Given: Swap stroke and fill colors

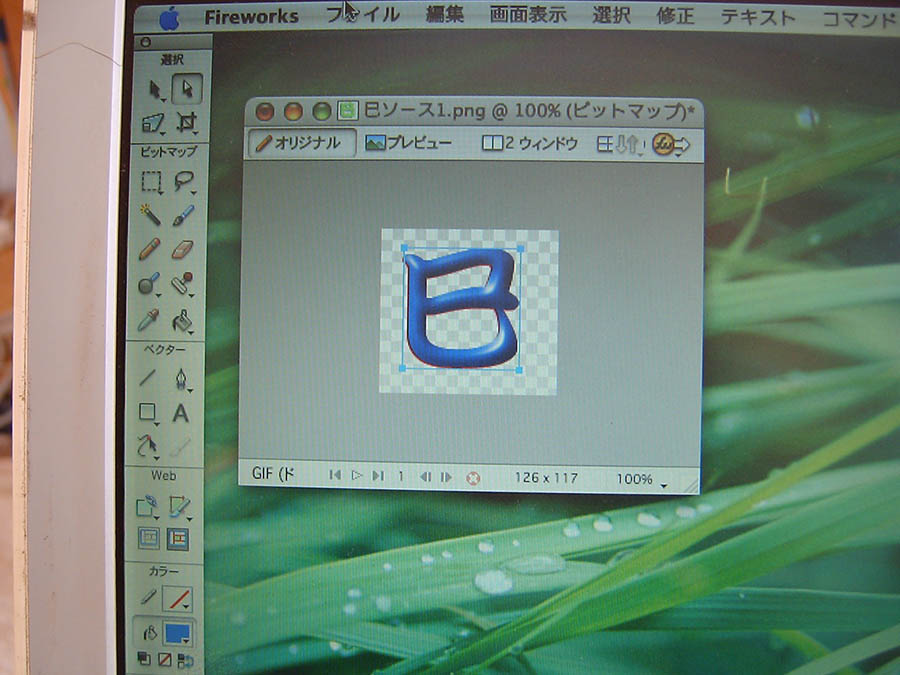Looking at the screenshot, I should click(185, 661).
